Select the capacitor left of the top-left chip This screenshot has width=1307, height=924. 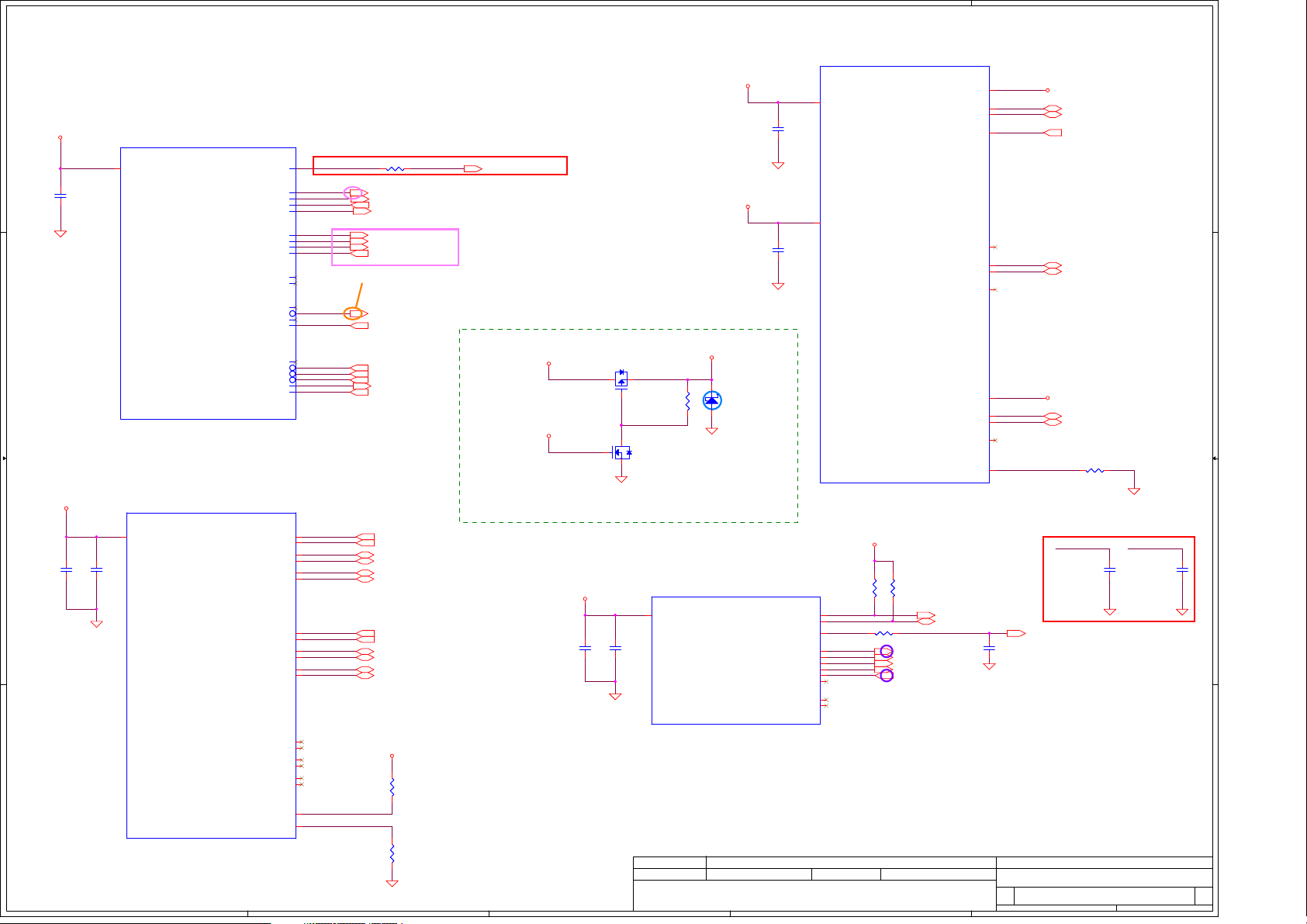tap(61, 196)
